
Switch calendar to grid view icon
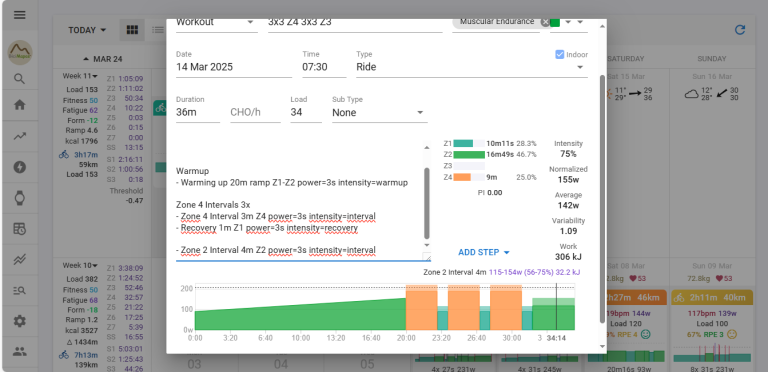coord(132,30)
